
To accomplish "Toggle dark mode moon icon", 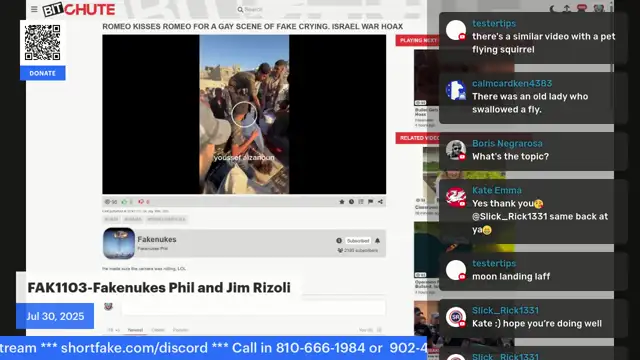I will click(553, 9).
